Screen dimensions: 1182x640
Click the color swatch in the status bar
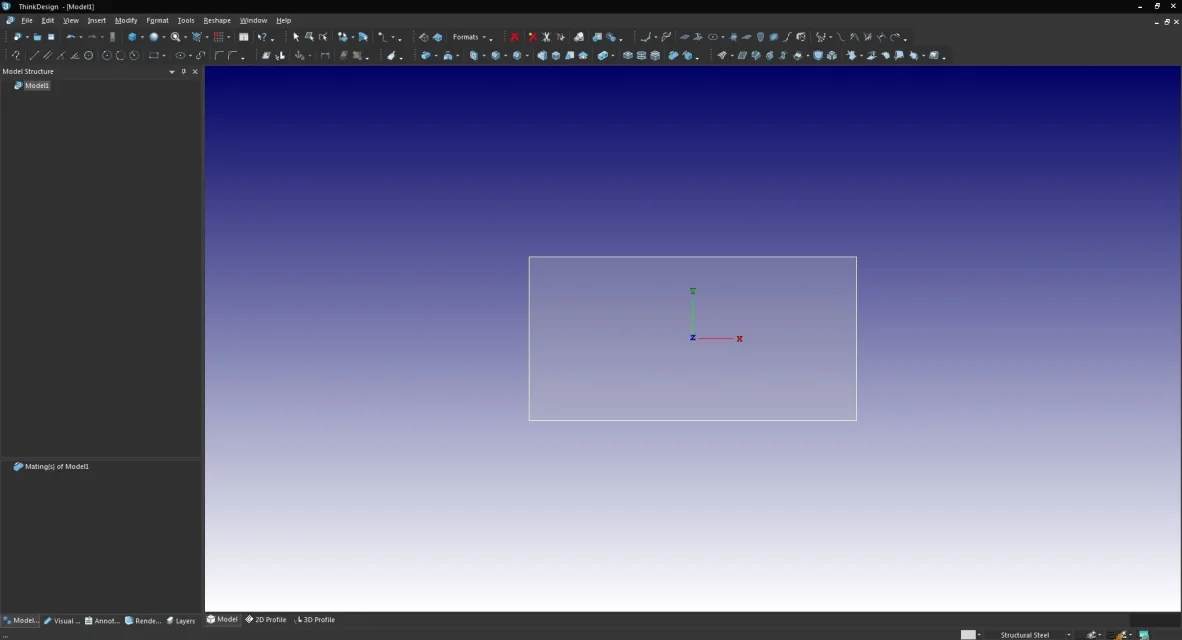tap(969, 634)
